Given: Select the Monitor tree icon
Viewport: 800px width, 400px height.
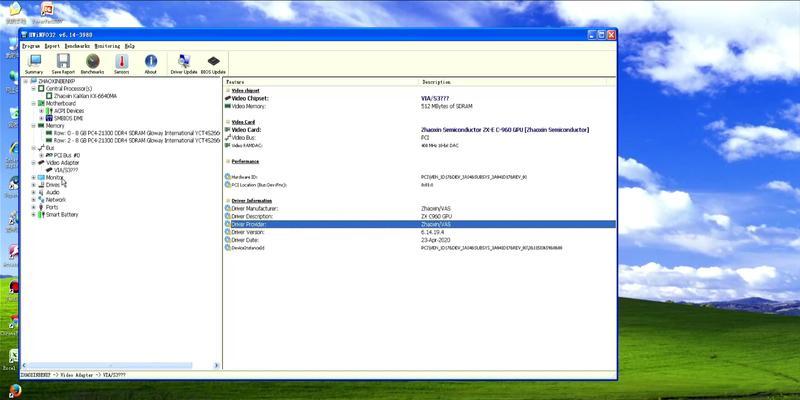Looking at the screenshot, I should click(x=41, y=178).
